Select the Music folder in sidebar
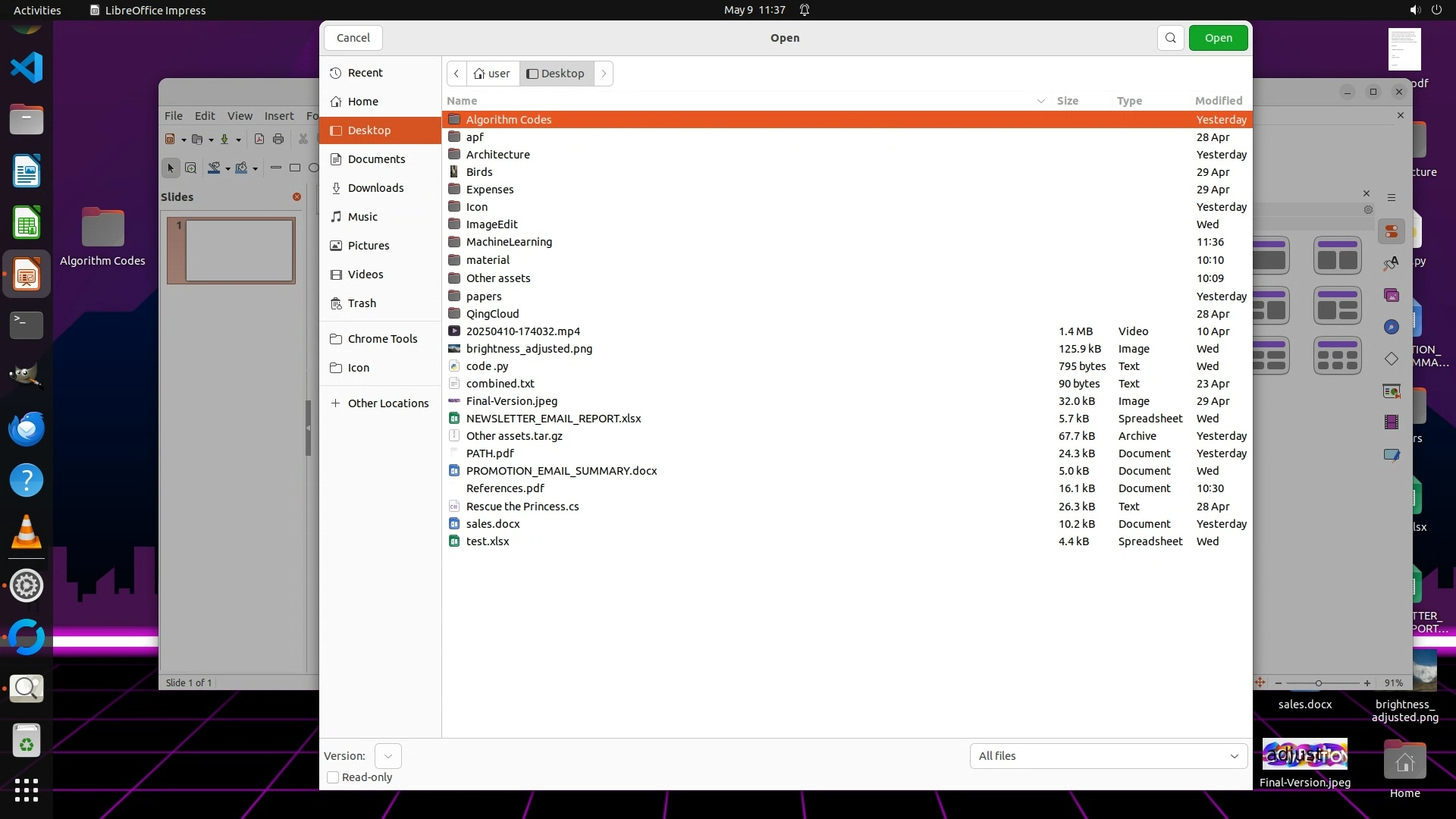 point(362,217)
